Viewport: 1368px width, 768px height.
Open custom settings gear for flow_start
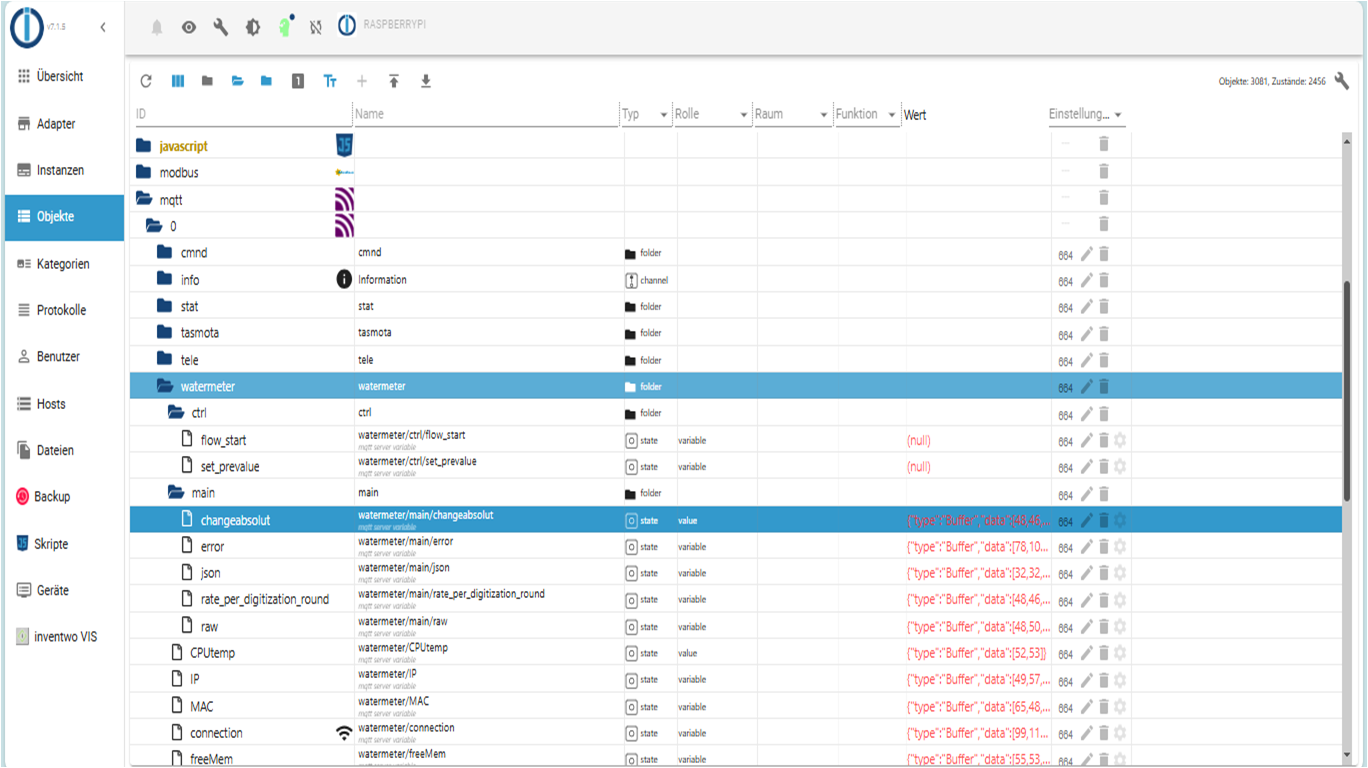click(1120, 440)
